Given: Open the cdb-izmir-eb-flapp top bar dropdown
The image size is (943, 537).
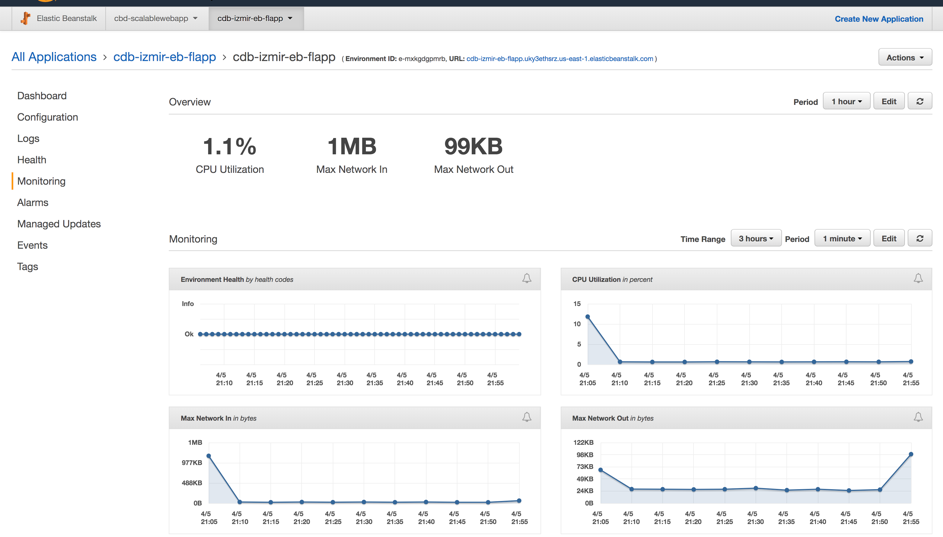Looking at the screenshot, I should [x=256, y=19].
